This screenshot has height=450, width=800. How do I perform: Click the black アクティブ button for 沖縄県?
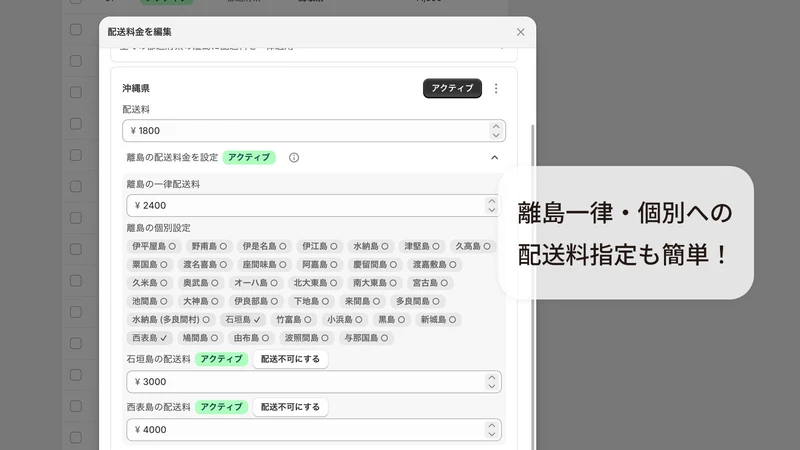click(452, 88)
